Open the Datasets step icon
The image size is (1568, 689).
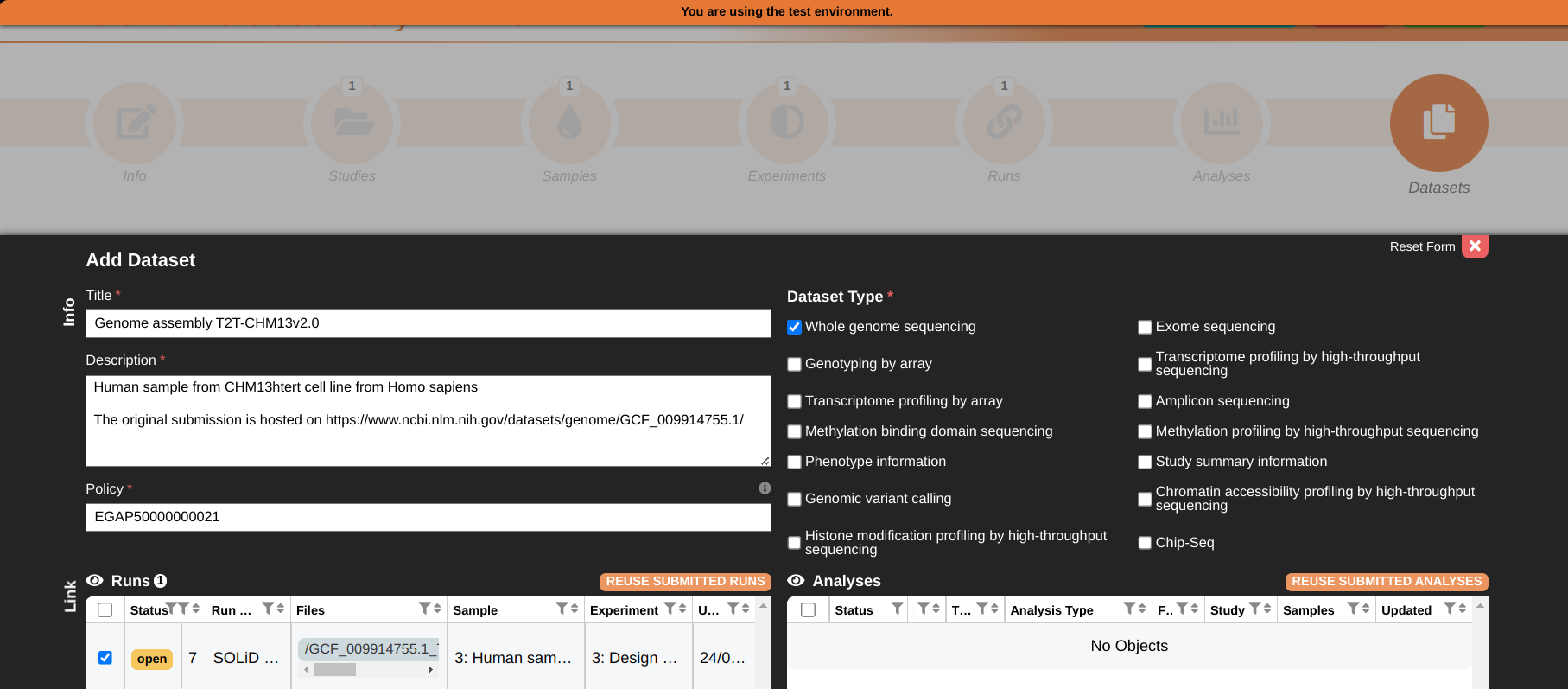(x=1438, y=123)
